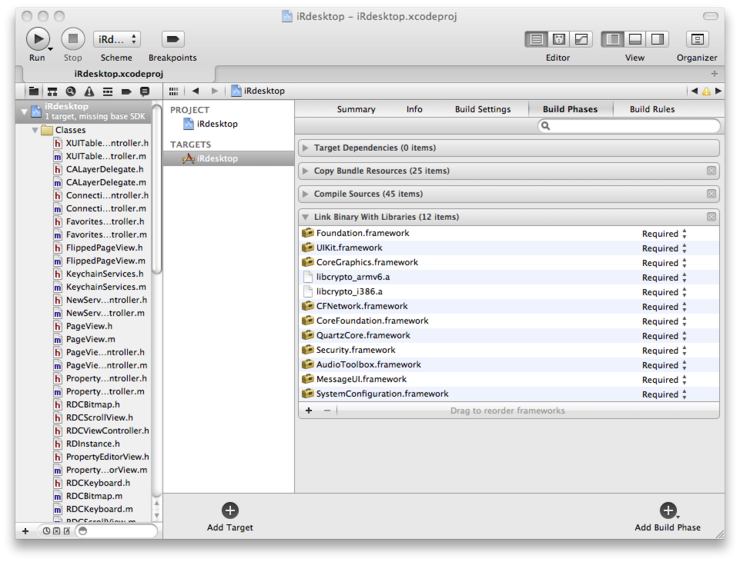
Task: Add a library with the plus button
Action: [309, 411]
